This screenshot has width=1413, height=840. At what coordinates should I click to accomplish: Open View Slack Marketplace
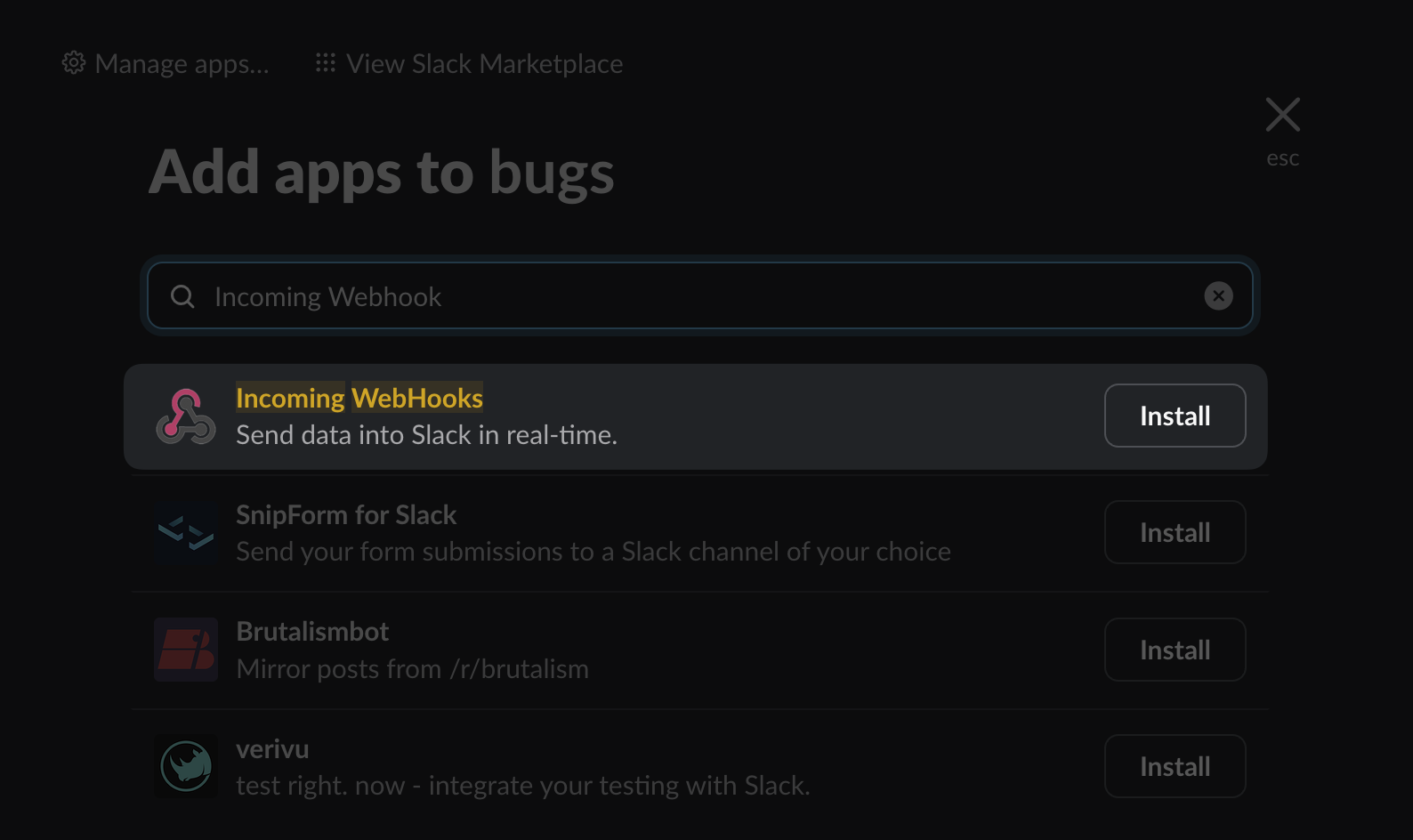point(485,62)
